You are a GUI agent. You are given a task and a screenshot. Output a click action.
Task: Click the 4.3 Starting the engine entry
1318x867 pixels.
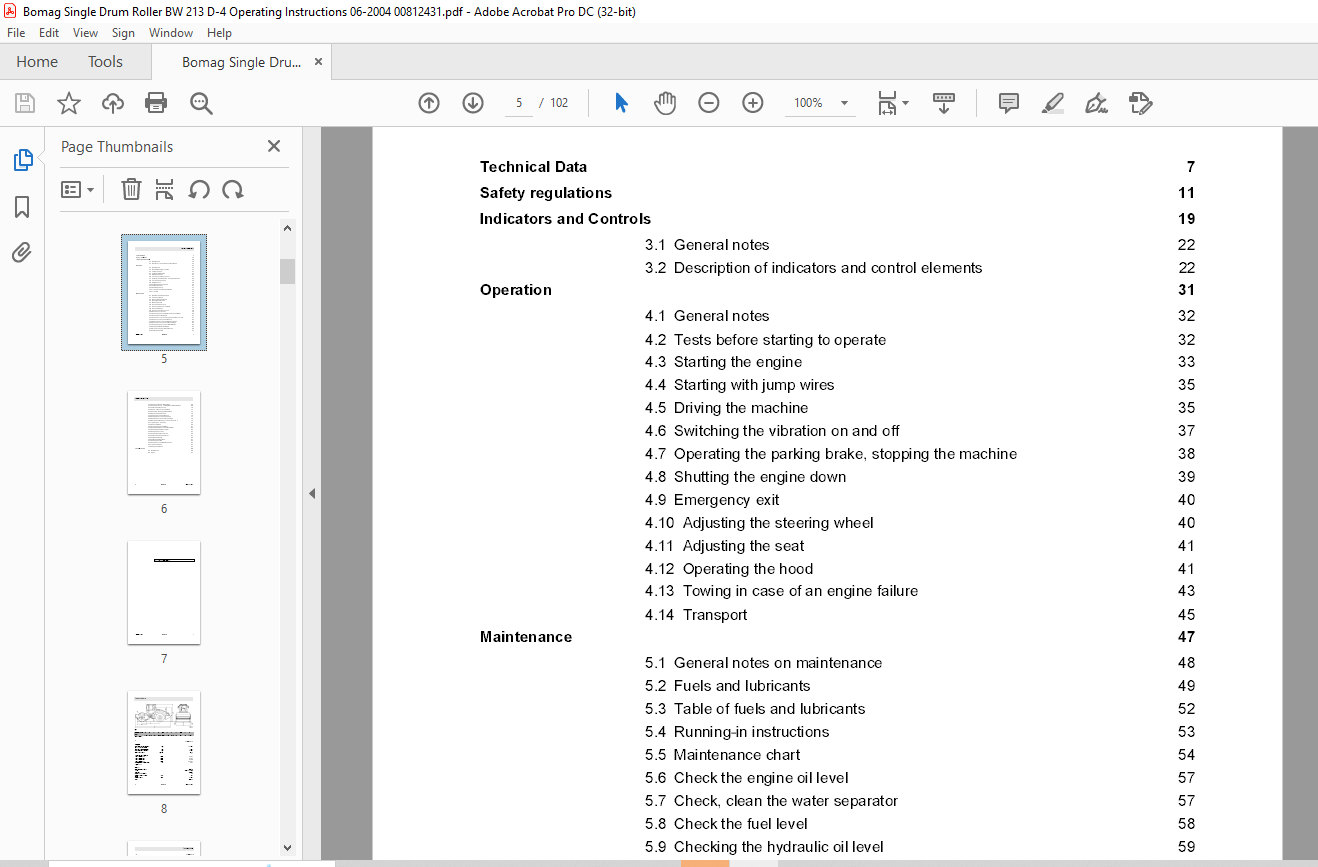click(x=723, y=362)
